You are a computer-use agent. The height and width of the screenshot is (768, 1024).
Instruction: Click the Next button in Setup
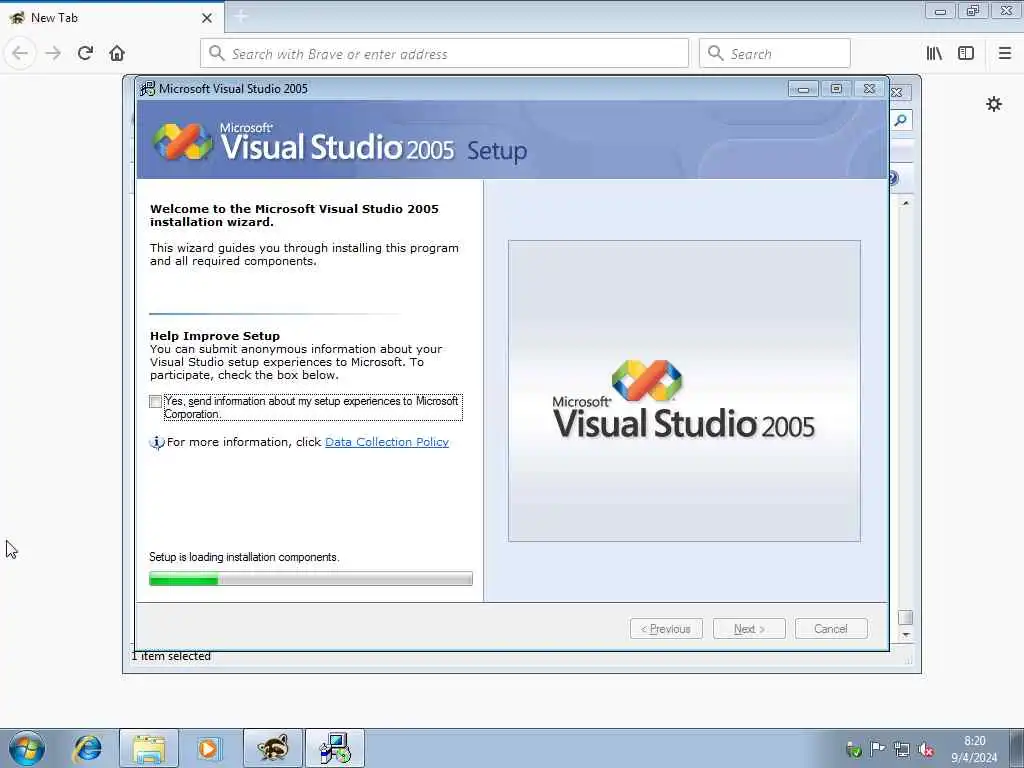coord(749,629)
